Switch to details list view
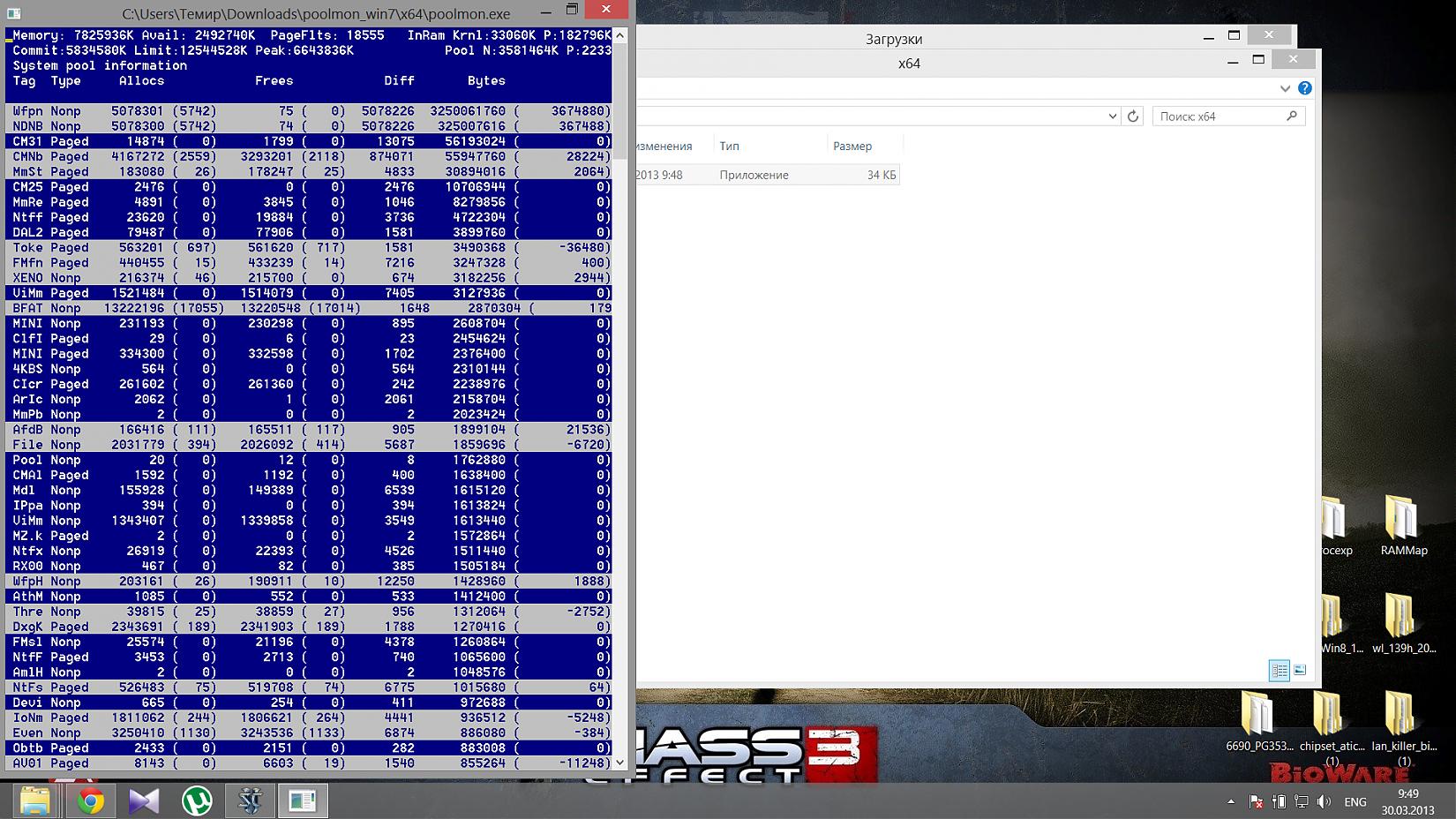Screen dimensions: 1456x819 [x=1279, y=671]
